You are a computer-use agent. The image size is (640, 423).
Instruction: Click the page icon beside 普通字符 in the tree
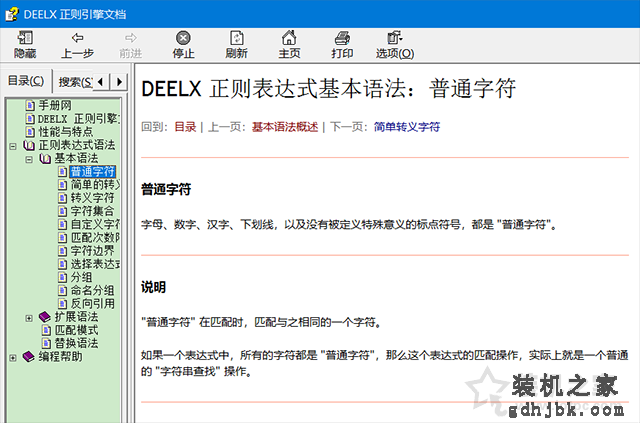pos(62,172)
